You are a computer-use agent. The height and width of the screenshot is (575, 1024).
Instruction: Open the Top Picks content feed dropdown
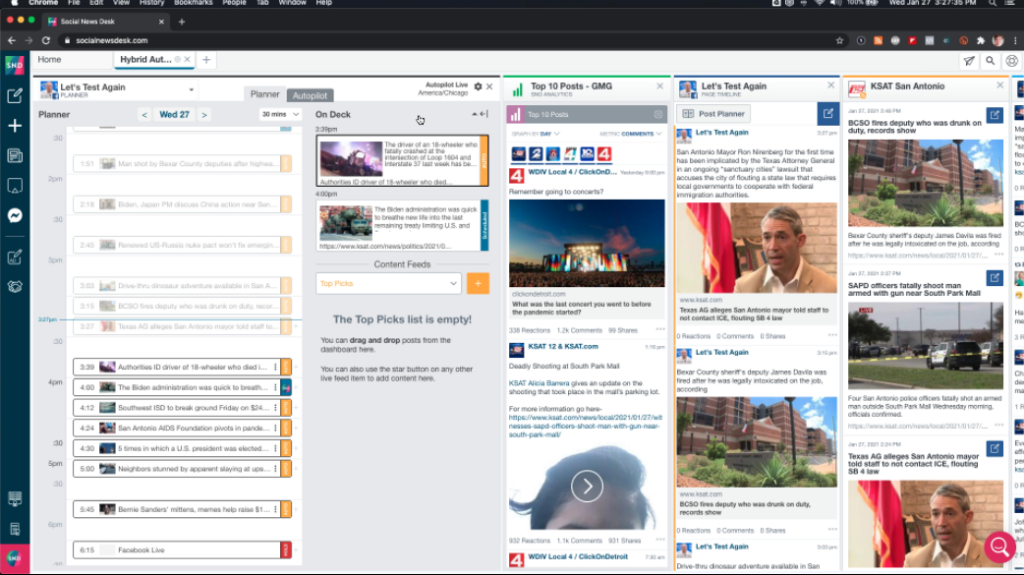pyautogui.click(x=389, y=284)
